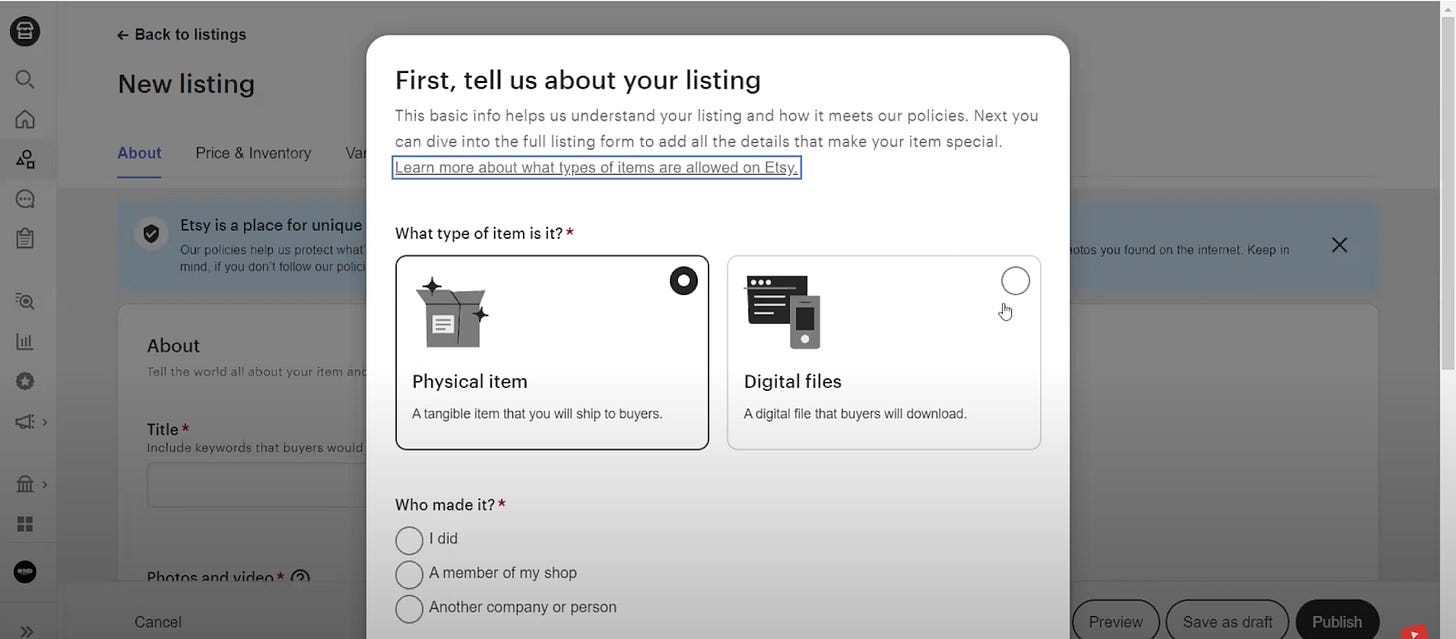Click the Physical item card title
Screen dimensions: 1456x639
(x=470, y=382)
